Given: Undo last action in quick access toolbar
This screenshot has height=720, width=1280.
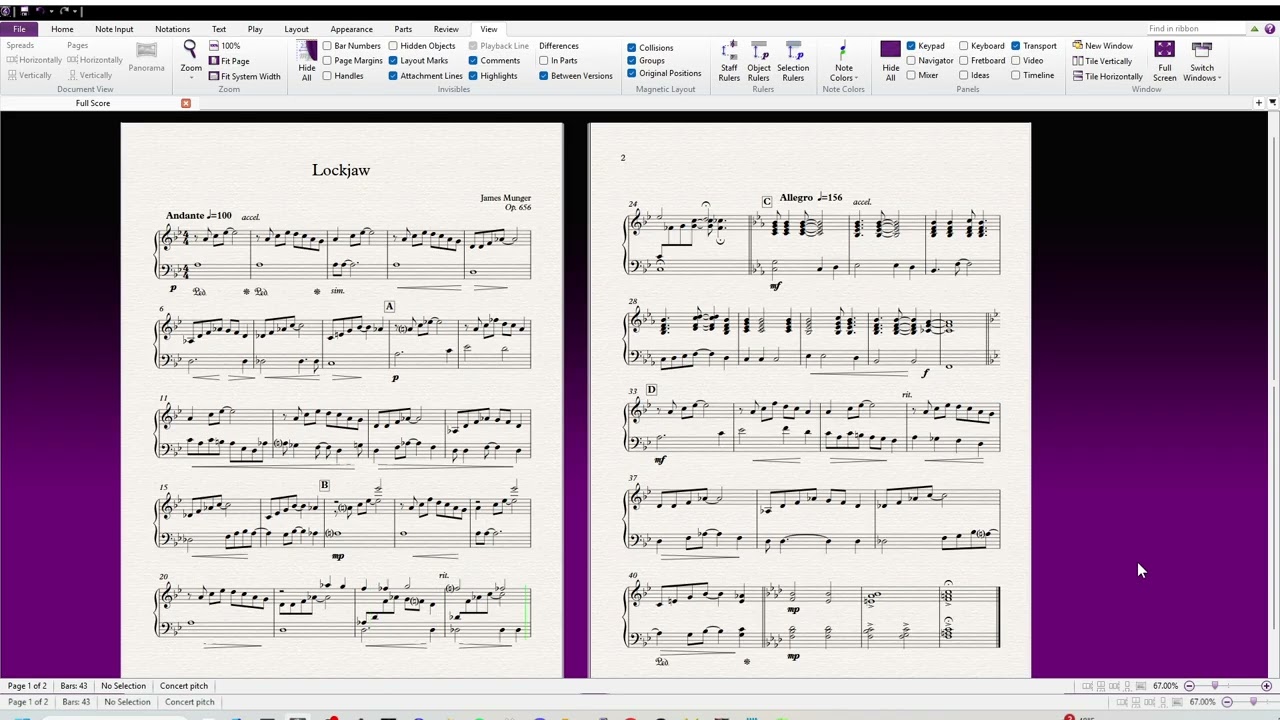Looking at the screenshot, I should (x=41, y=11).
